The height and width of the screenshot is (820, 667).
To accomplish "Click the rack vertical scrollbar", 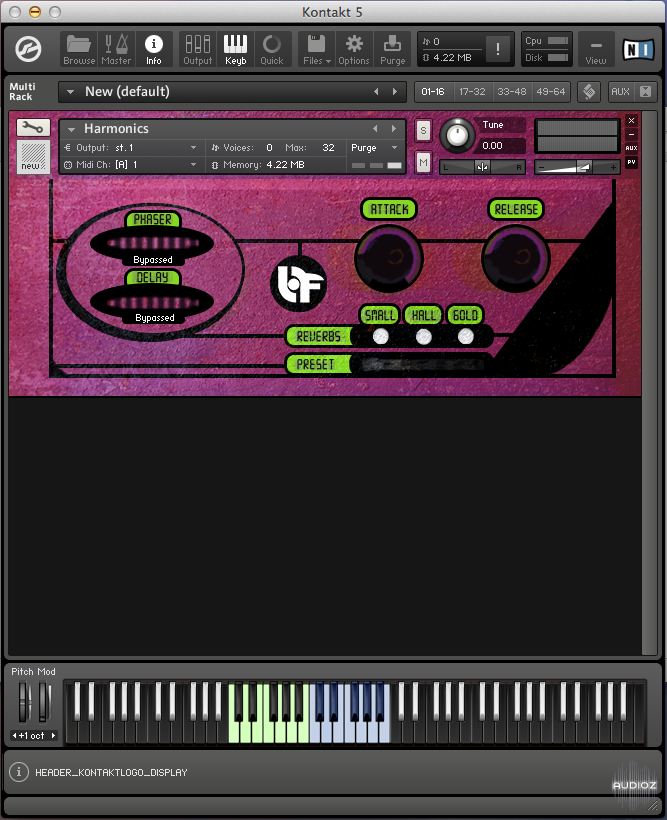I will [x=649, y=382].
